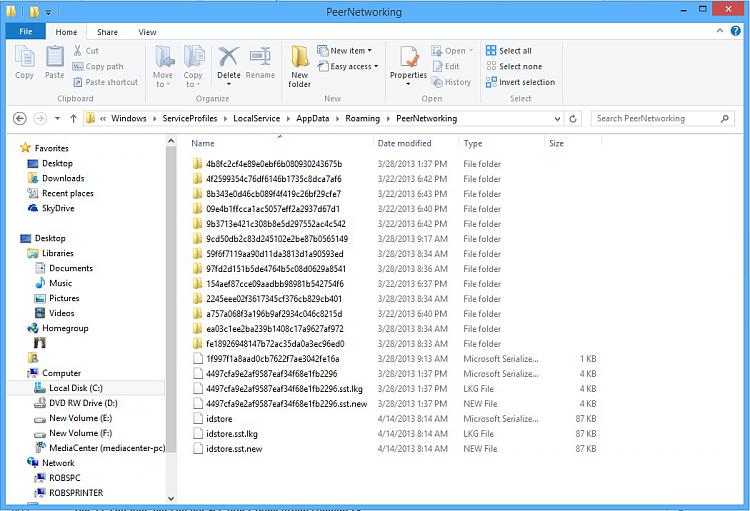Image resolution: width=750 pixels, height=511 pixels.
Task: Open the Move to menu
Action: (163, 67)
